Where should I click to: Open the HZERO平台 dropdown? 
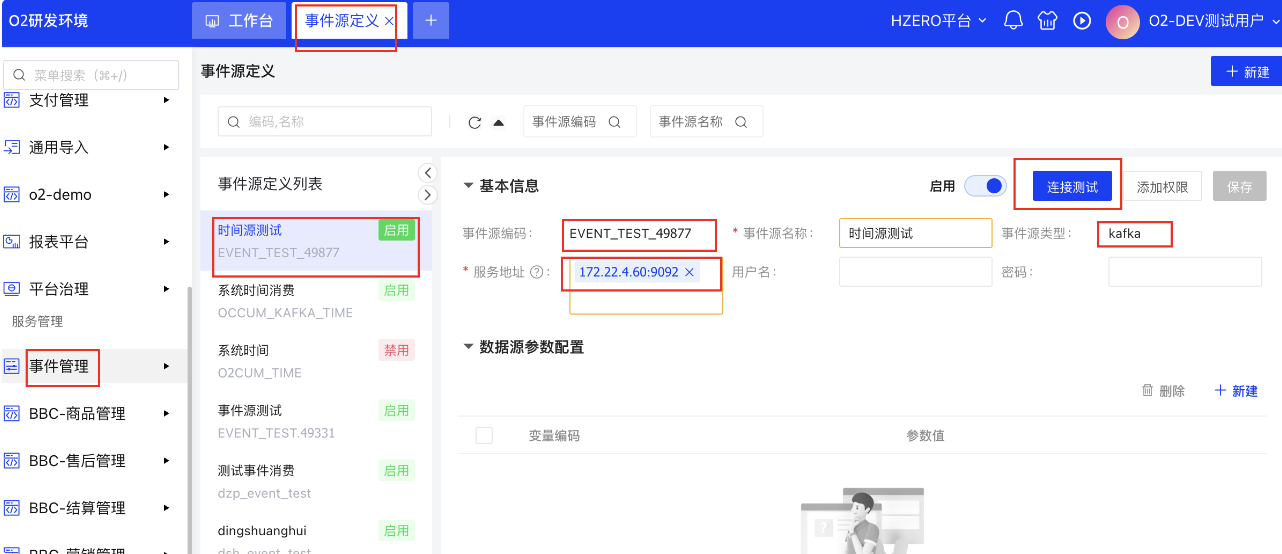[x=938, y=21]
